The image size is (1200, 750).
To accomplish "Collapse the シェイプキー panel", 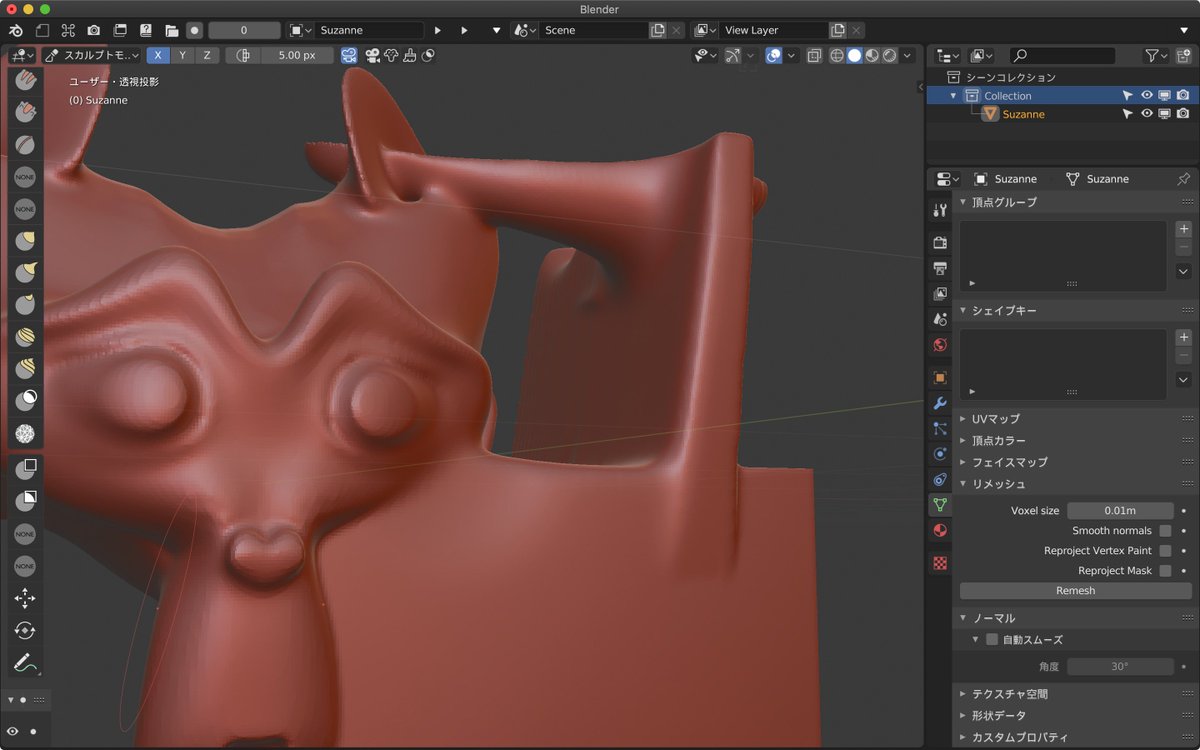I will coord(963,310).
